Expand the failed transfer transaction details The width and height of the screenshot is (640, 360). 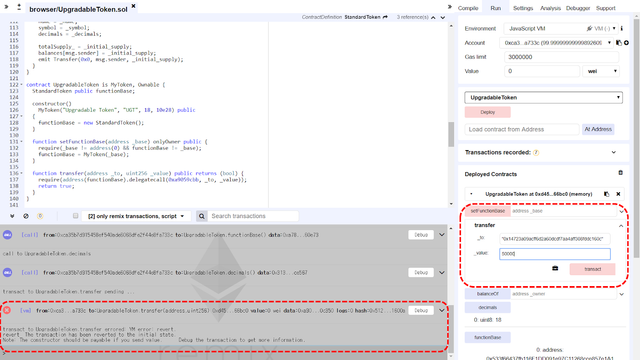(x=442, y=311)
